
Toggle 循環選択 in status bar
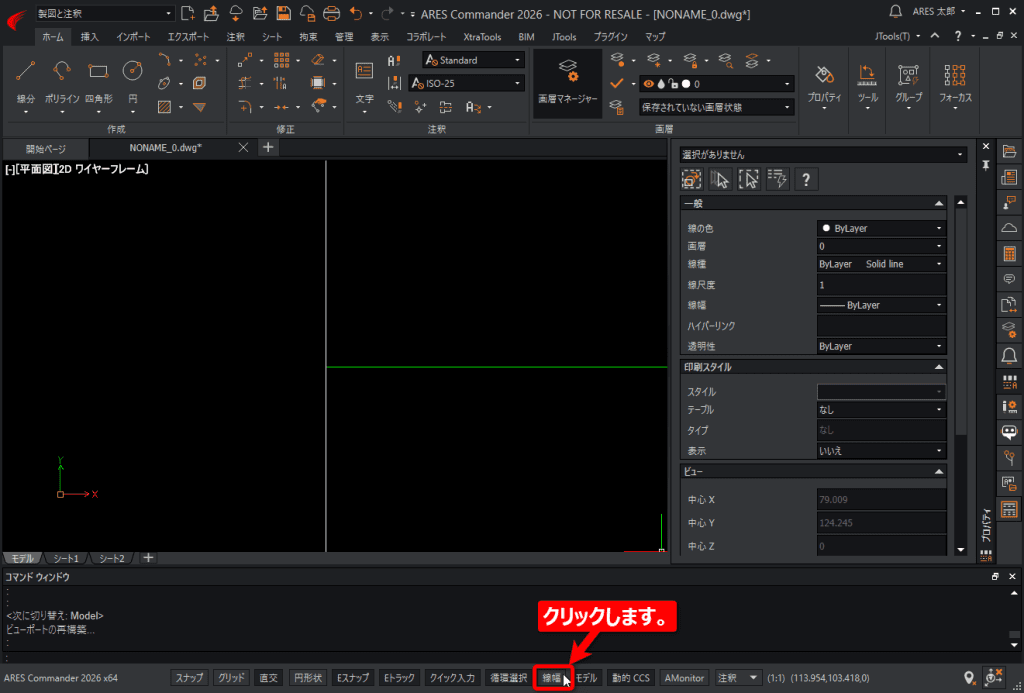pos(509,678)
